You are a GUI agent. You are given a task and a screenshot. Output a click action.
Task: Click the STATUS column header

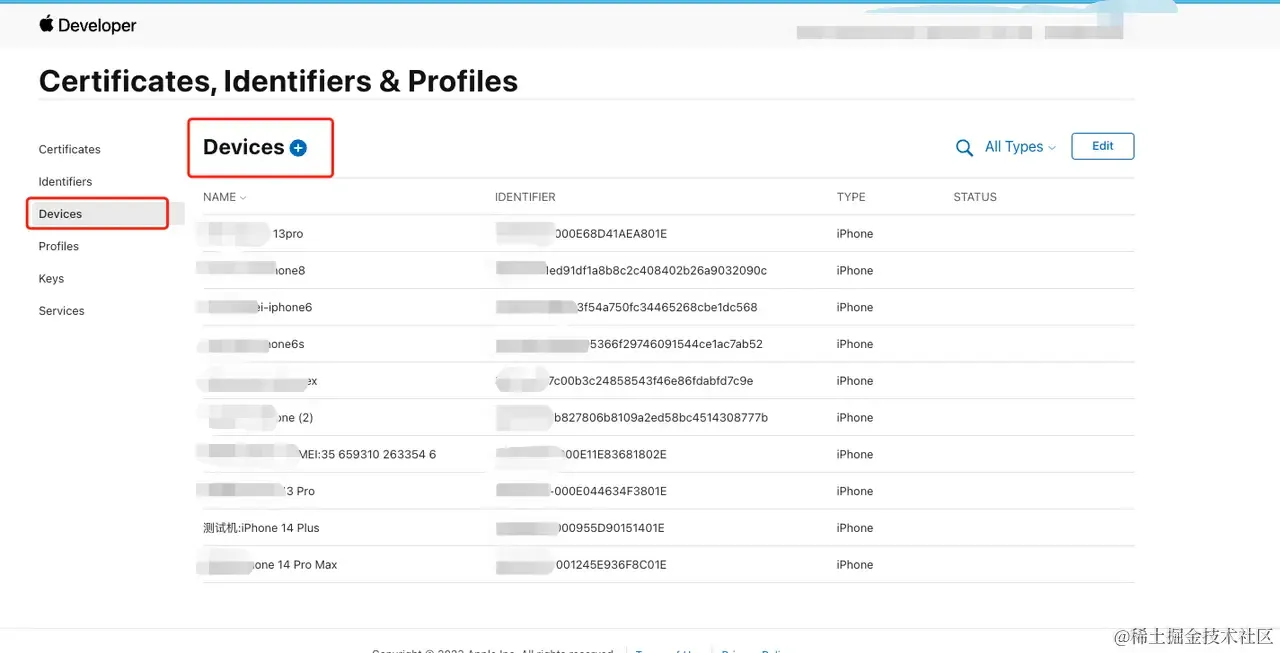(975, 197)
